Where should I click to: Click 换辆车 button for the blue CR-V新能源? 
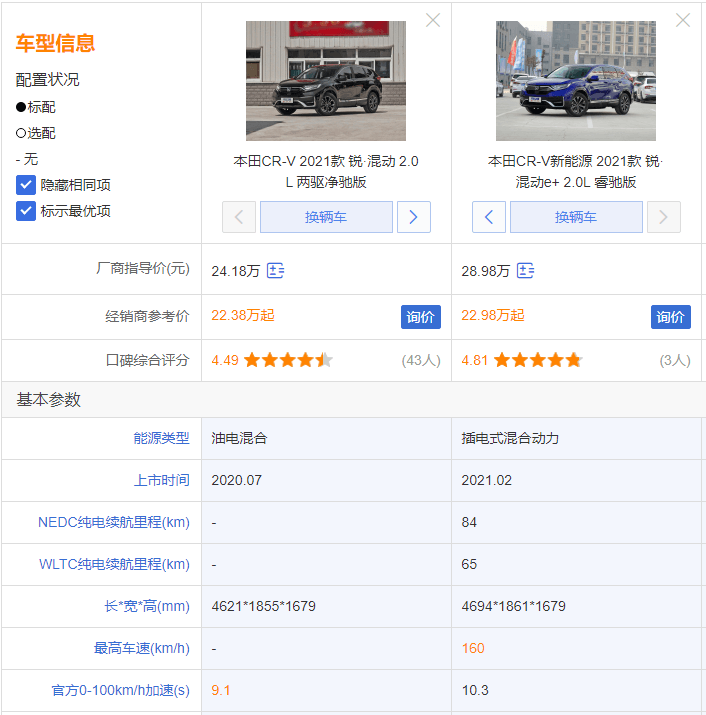pos(576,217)
